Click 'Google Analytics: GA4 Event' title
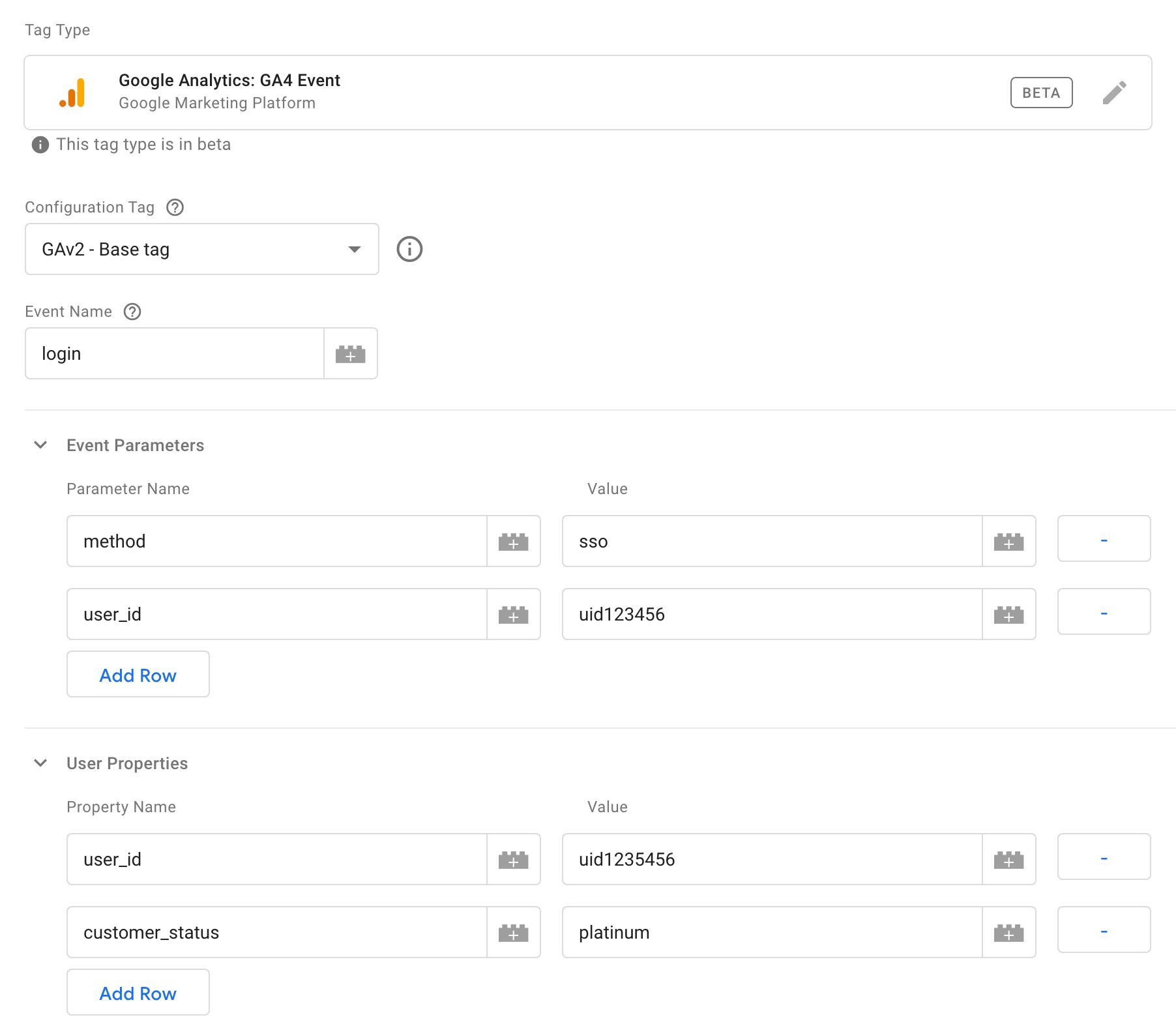Image resolution: width=1176 pixels, height=1026 pixels. pos(229,80)
